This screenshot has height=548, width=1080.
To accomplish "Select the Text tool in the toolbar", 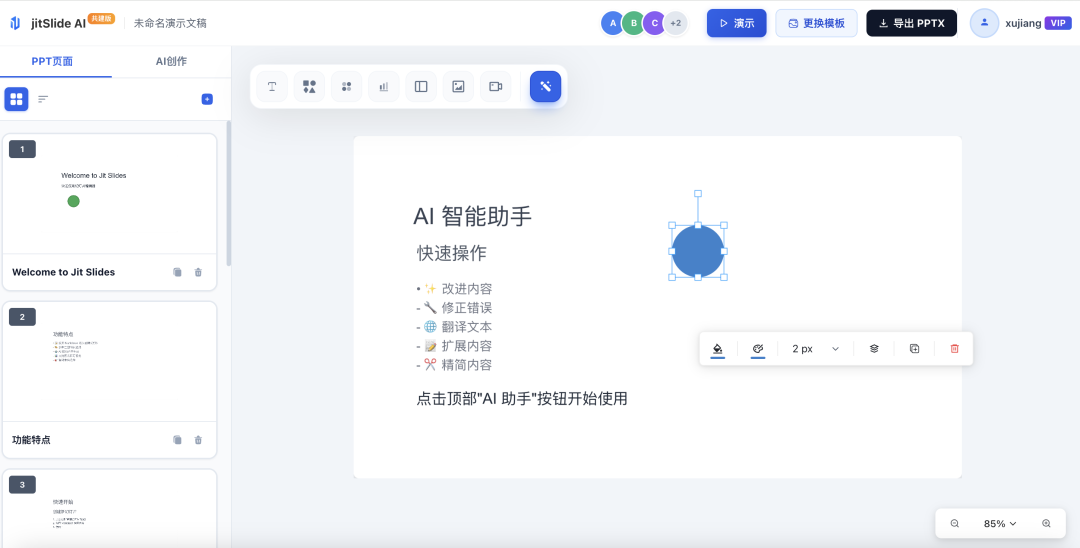I will tap(272, 87).
